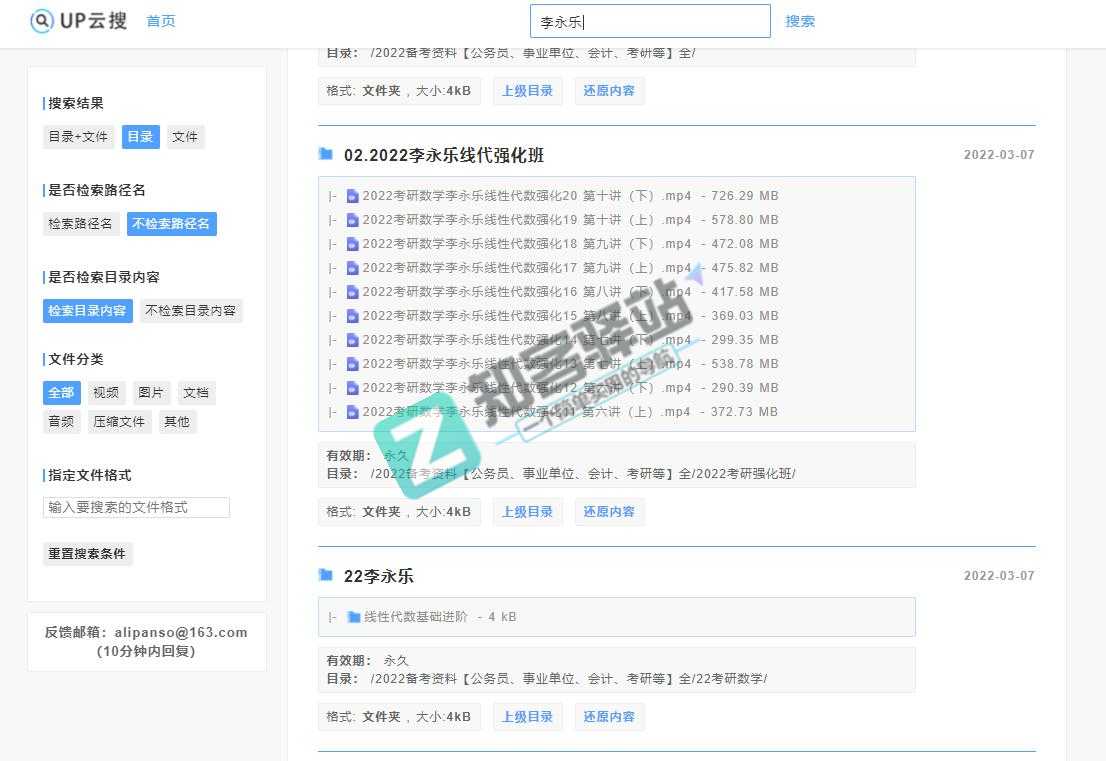
Task: Select the 目录+文件 result type option
Action: (x=78, y=137)
